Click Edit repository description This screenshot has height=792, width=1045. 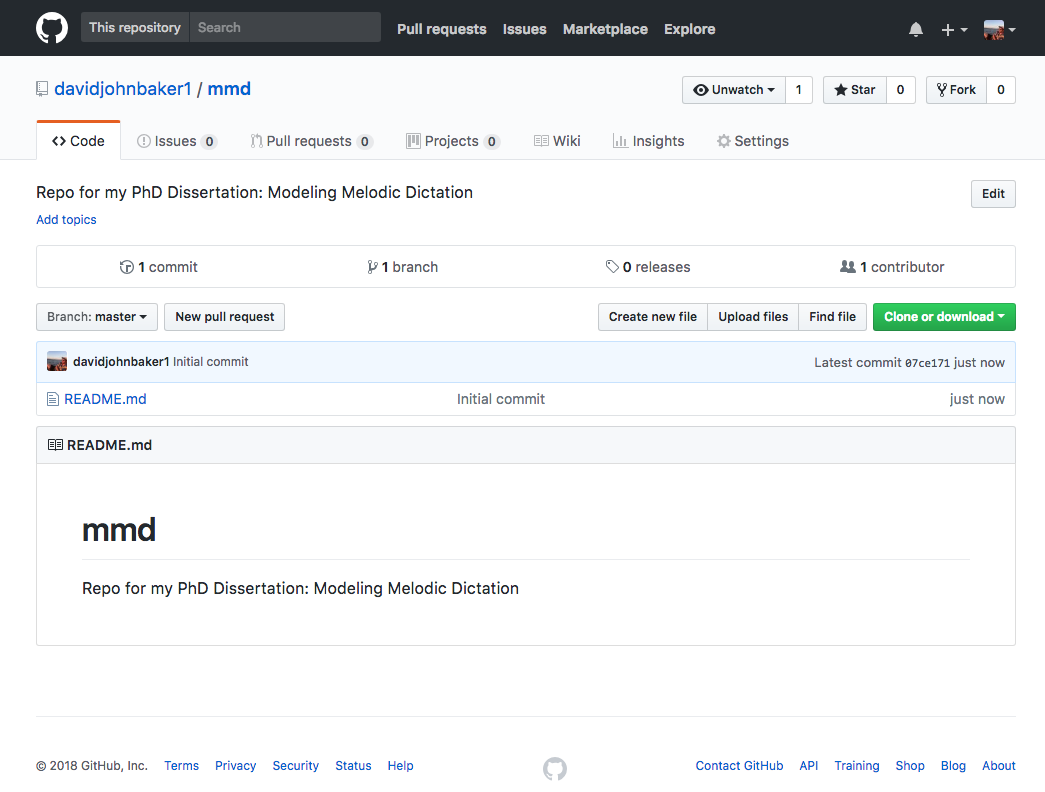click(x=993, y=194)
